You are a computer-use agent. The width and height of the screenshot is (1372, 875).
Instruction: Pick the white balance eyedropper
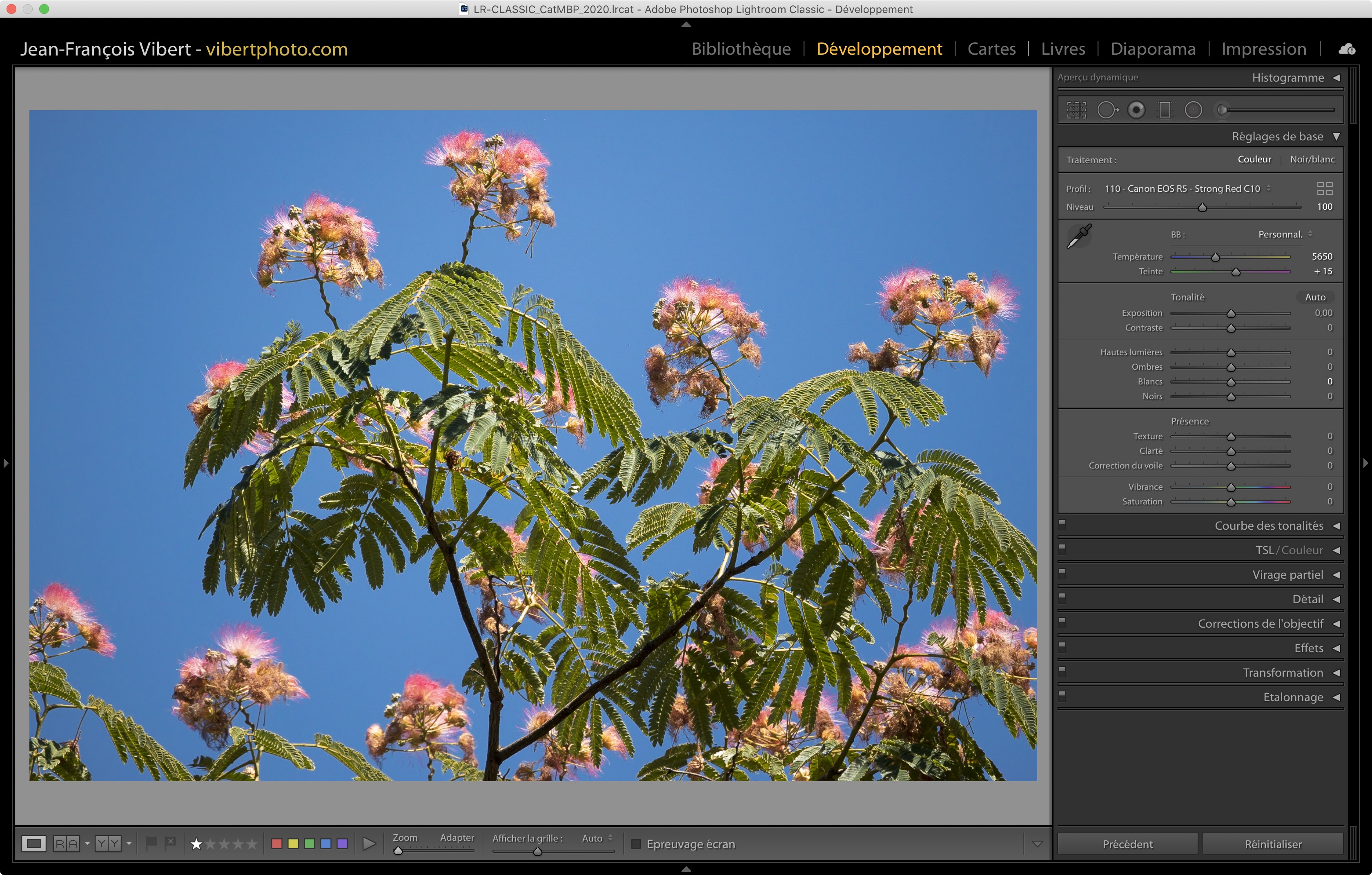tap(1078, 235)
